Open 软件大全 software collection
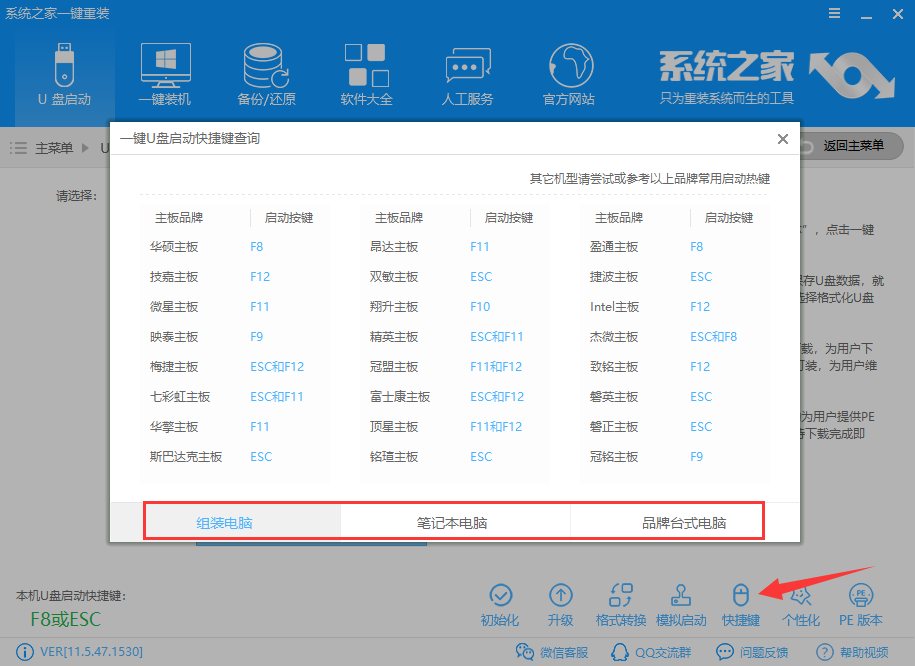This screenshot has height=666, width=915. coord(366,70)
